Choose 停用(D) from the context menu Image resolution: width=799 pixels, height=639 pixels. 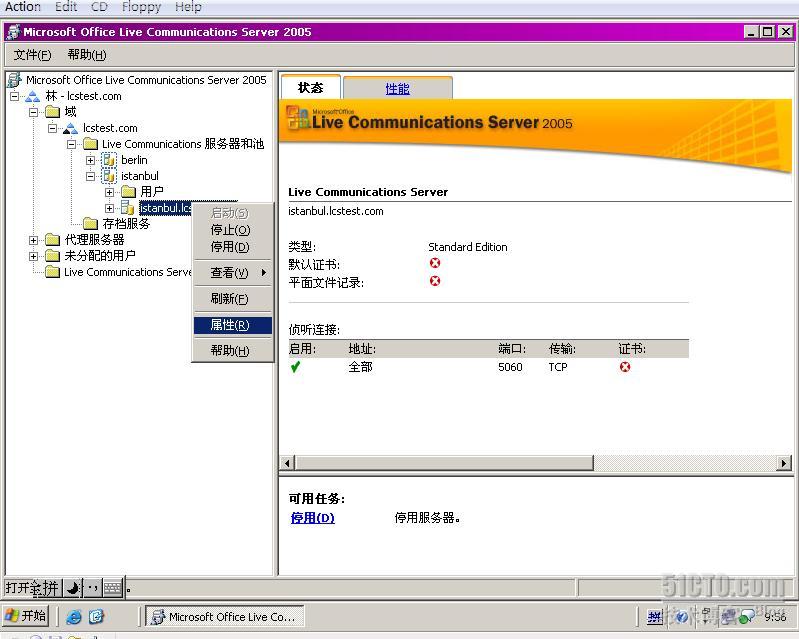pos(232,247)
